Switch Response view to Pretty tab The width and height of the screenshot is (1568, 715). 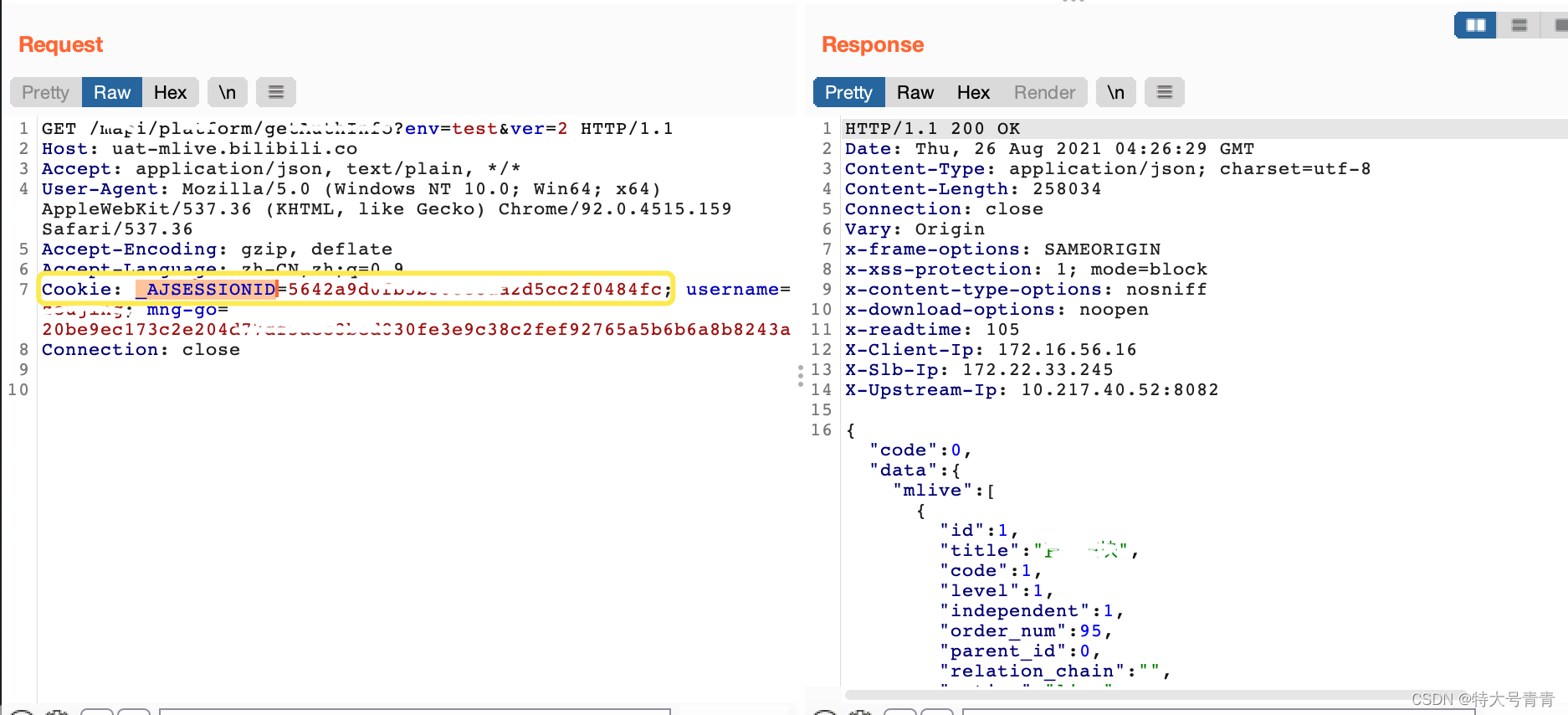(848, 92)
